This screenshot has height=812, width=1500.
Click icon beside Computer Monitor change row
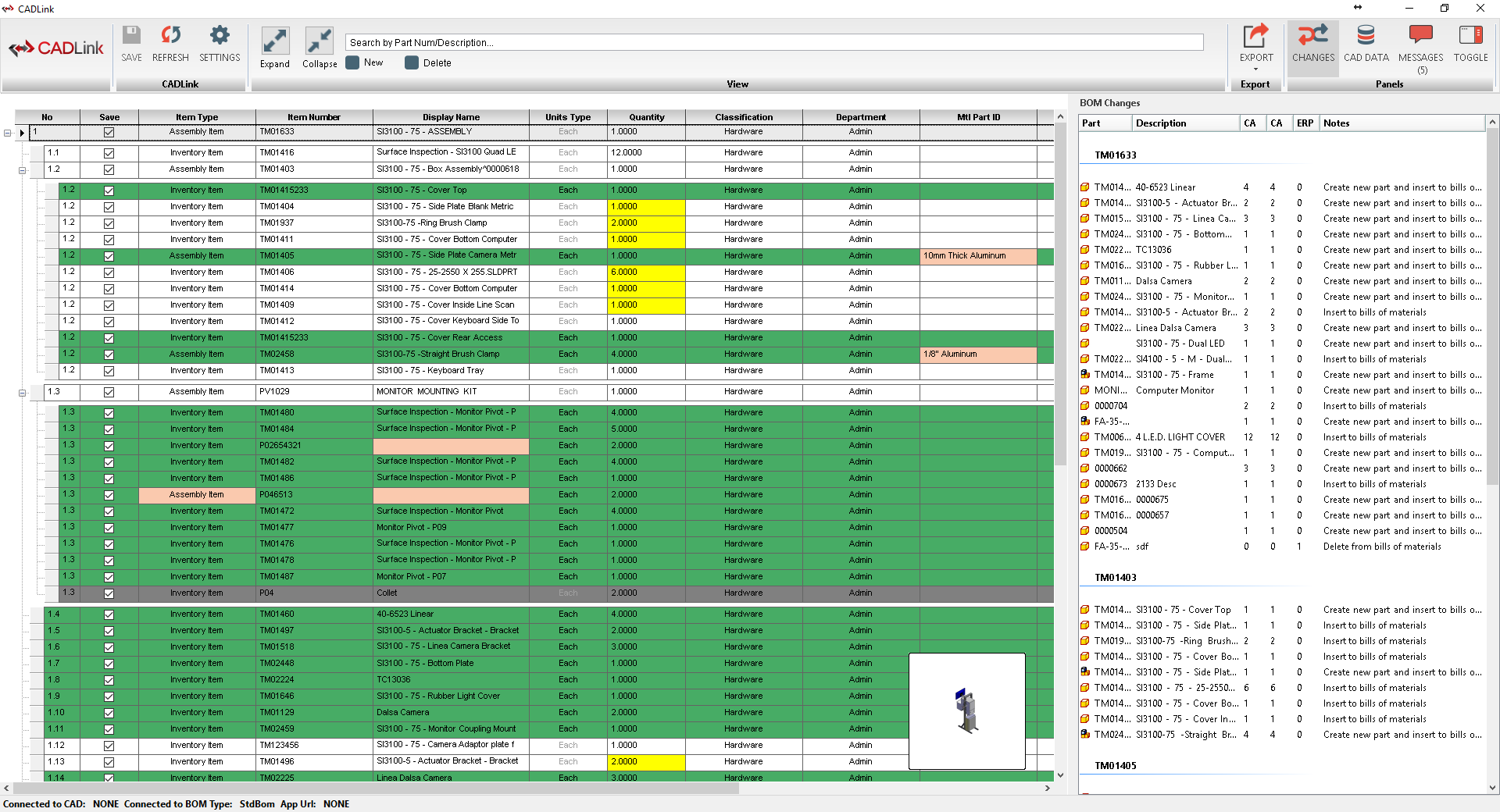pos(1085,390)
